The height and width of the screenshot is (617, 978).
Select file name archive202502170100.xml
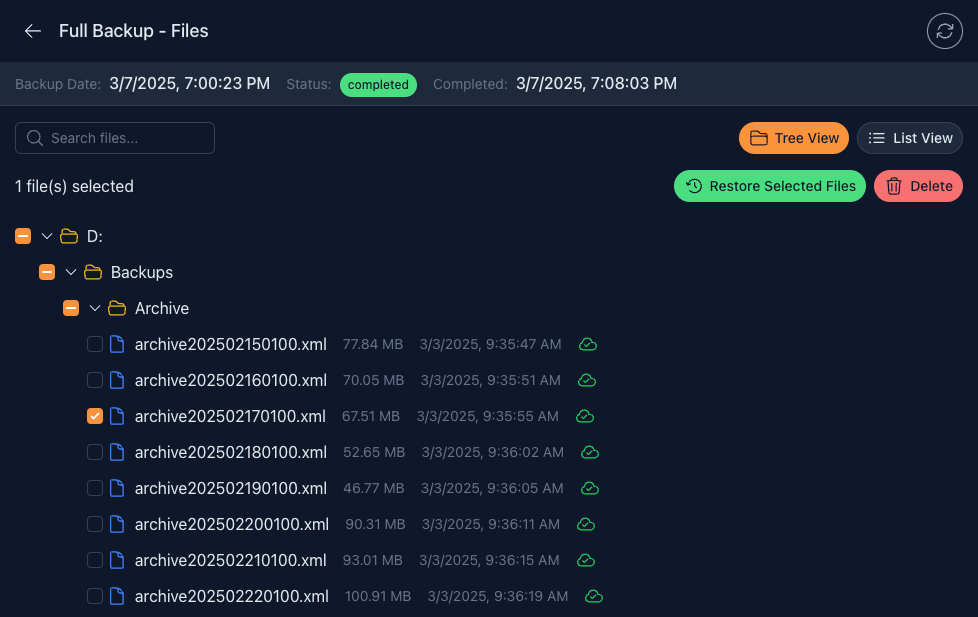click(230, 416)
